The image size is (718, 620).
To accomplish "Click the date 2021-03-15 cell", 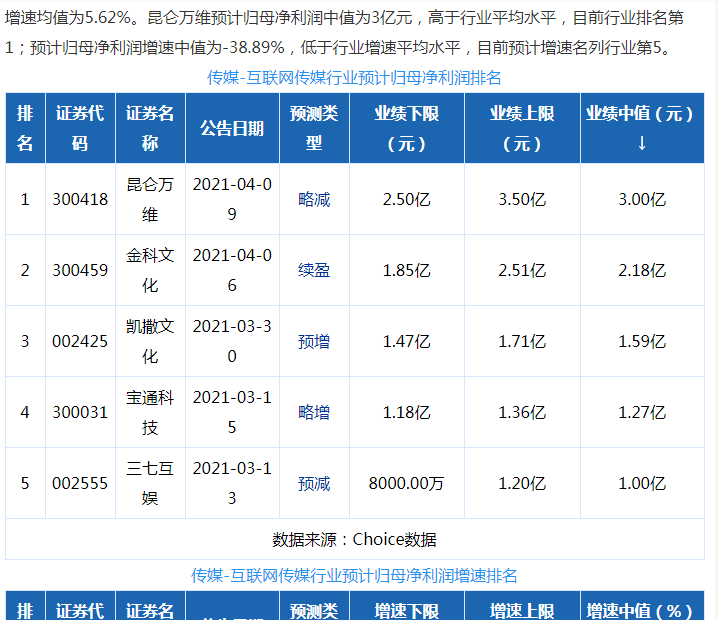I will coord(232,413).
